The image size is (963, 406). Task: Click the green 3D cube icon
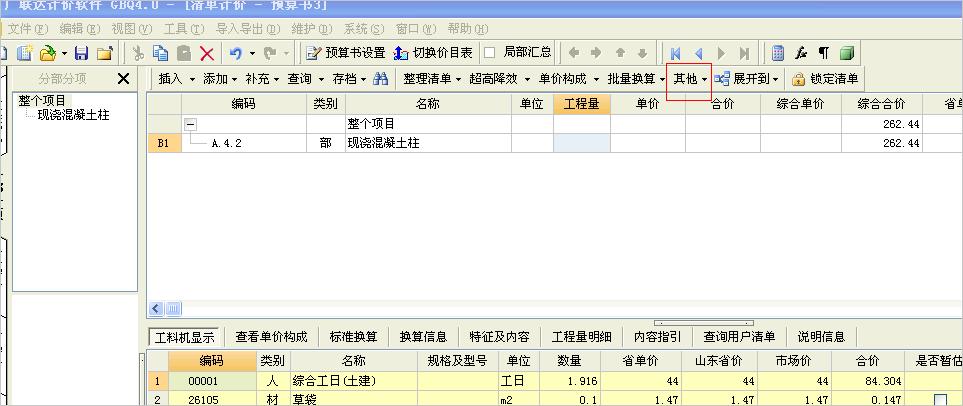coord(847,53)
